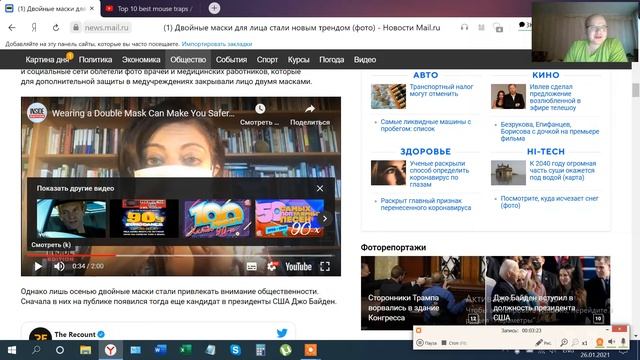The width and height of the screenshot is (640, 360).
Task: Open Yandex home via the Я icon
Action: 34,28
